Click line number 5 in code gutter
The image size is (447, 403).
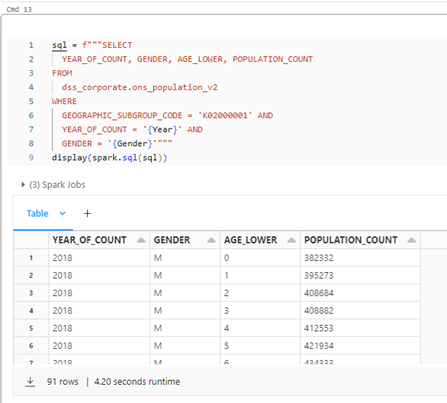(31, 101)
